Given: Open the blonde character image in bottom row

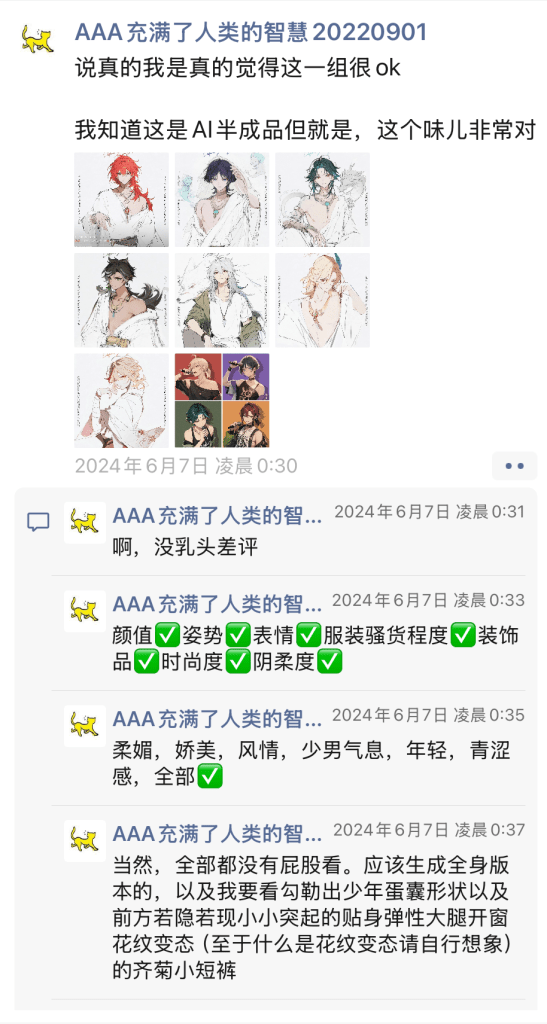Looking at the screenshot, I should pyautogui.click(x=121, y=400).
